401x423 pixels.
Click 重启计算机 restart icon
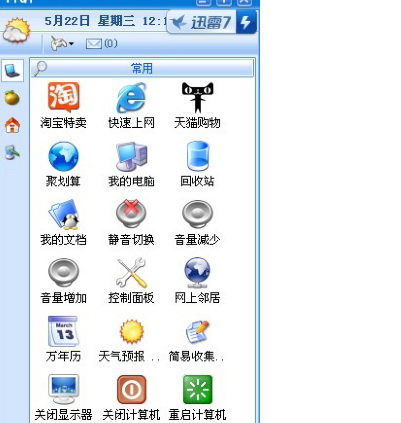pyautogui.click(x=198, y=389)
